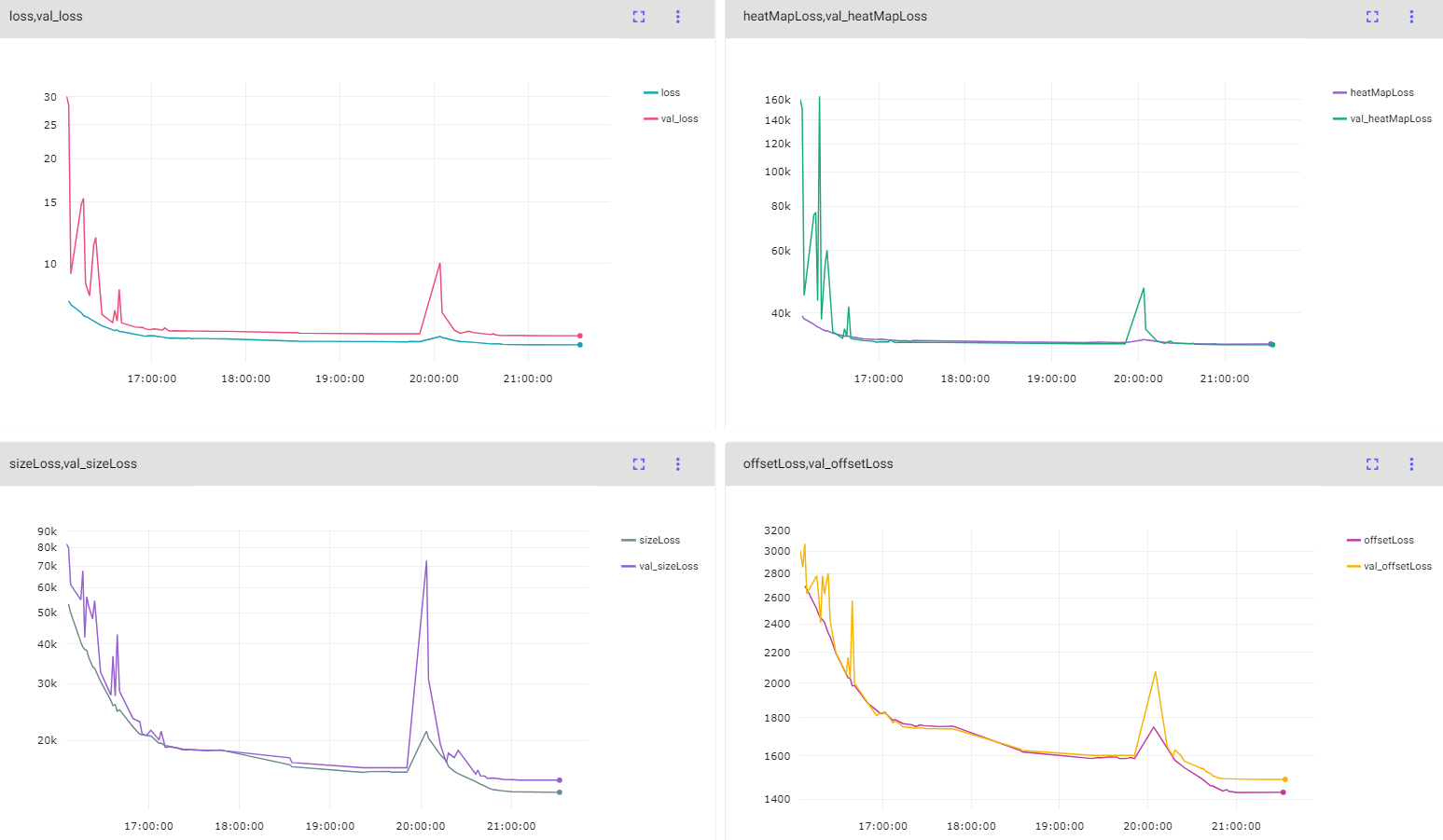Click the loss,val_loss panel title

46,17
